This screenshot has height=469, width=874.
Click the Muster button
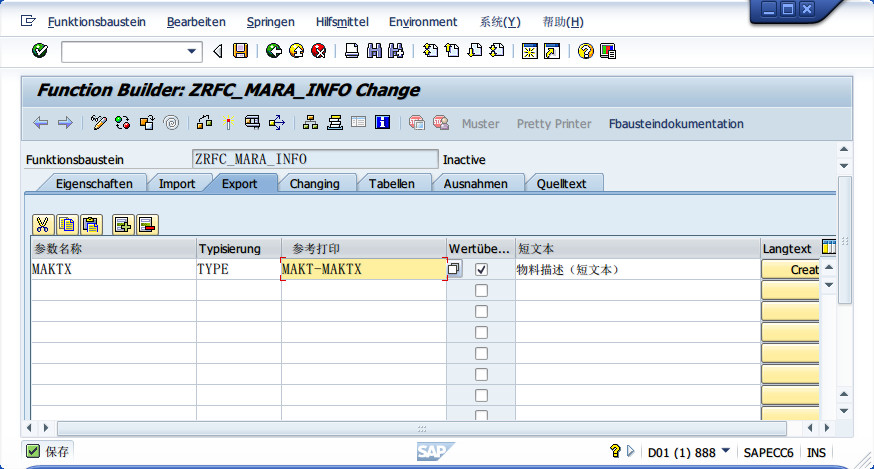pos(480,124)
